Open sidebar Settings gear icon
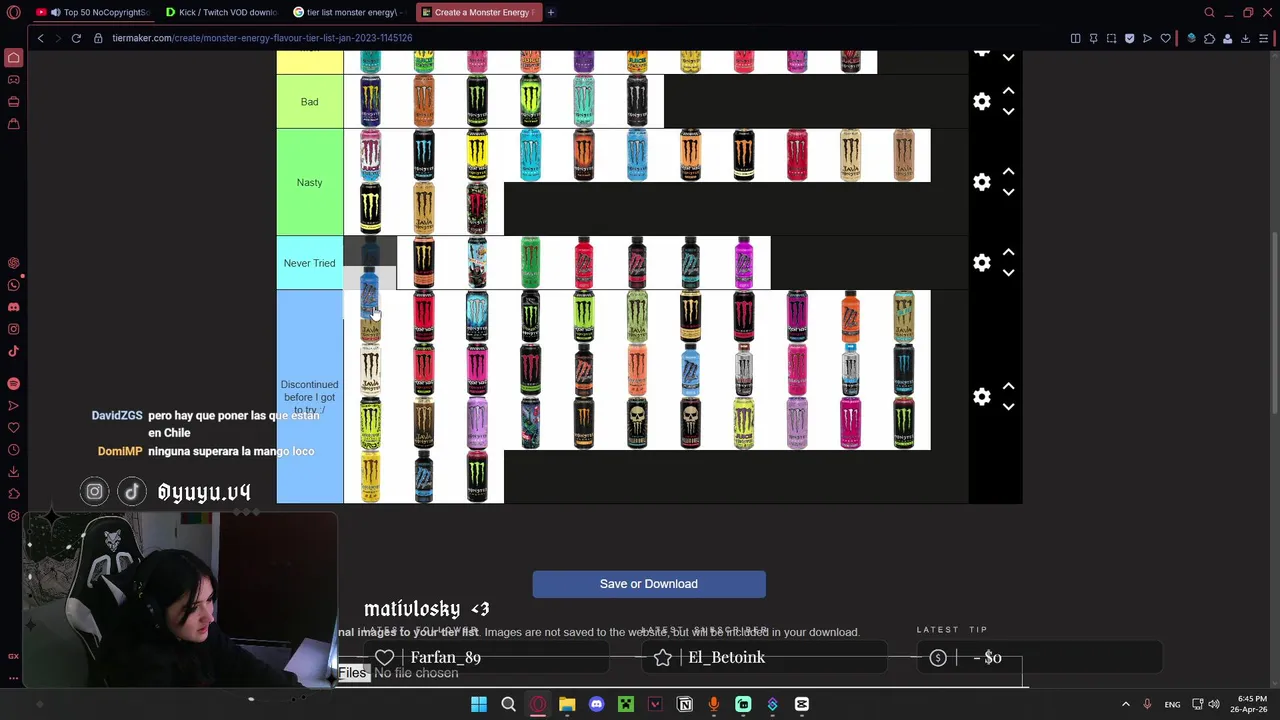The image size is (1280, 720). 13,515
